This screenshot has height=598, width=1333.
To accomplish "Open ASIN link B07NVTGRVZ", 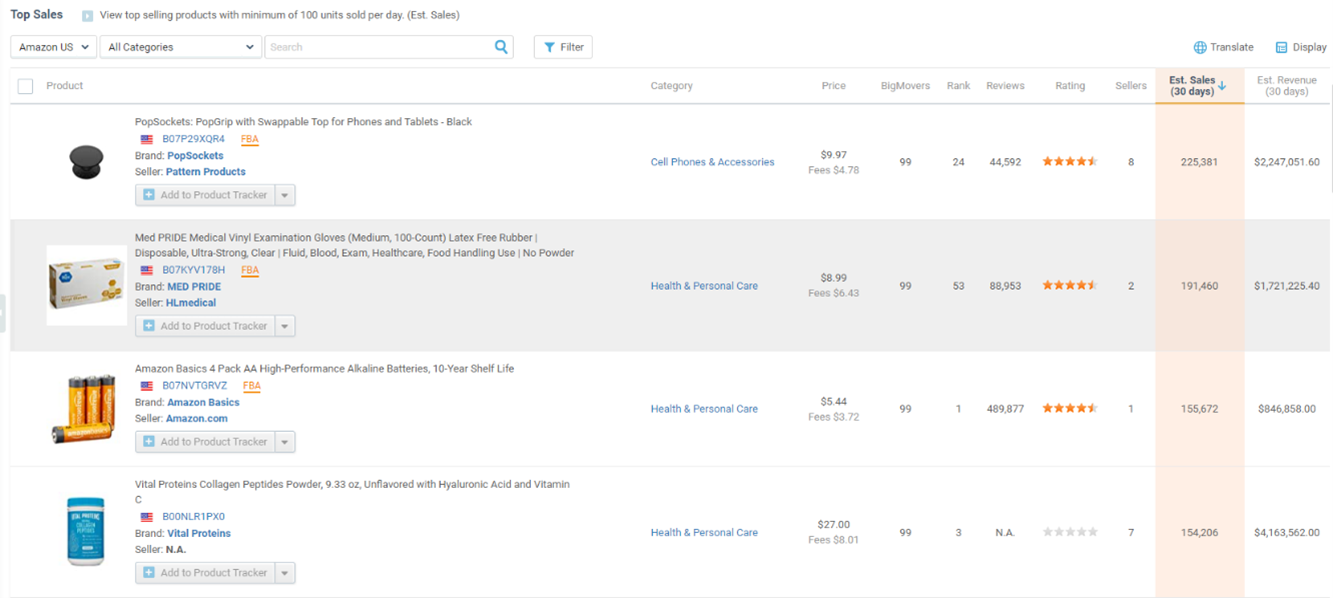I will click(x=195, y=386).
